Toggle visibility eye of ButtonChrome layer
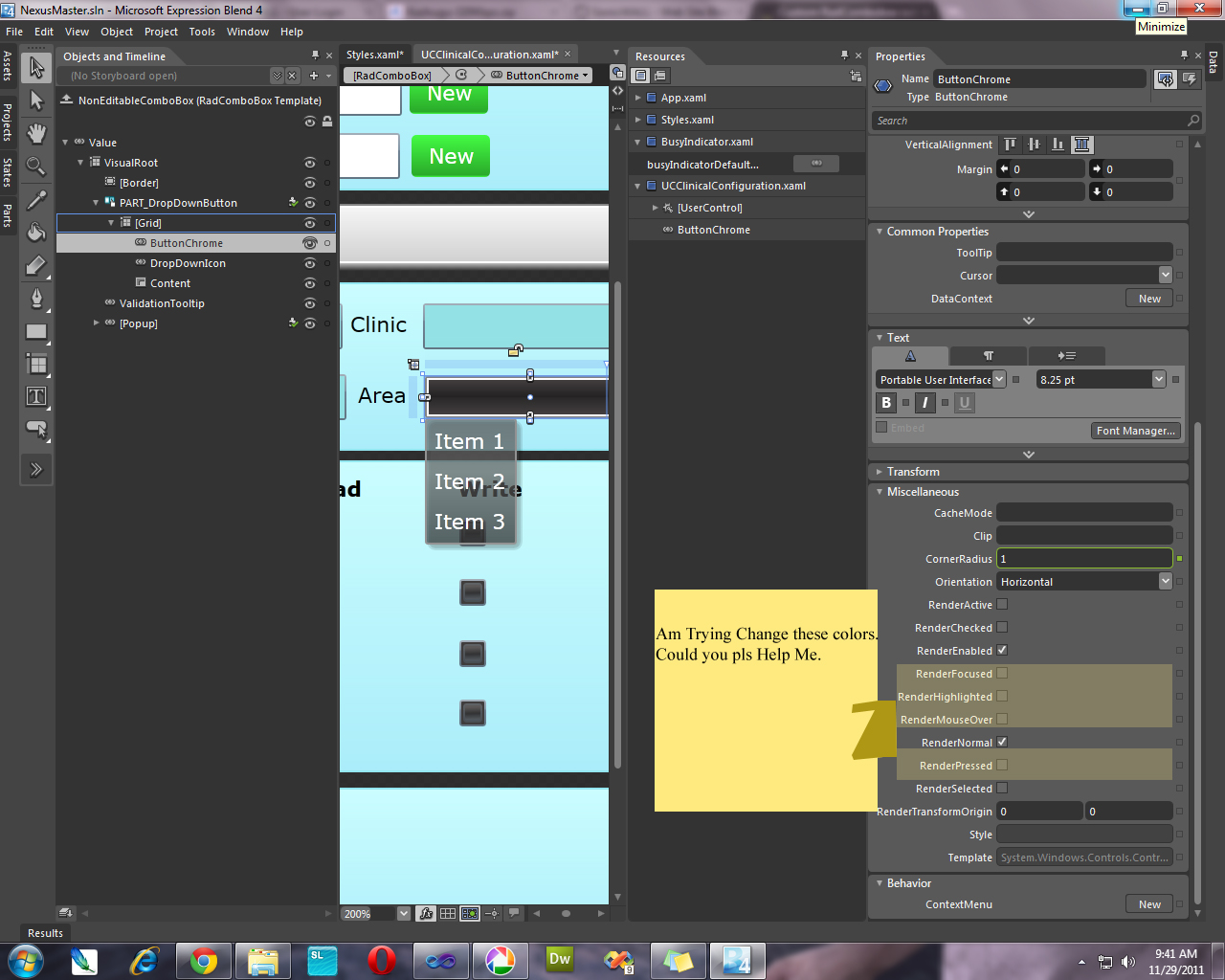The width and height of the screenshot is (1225, 980). 309,243
